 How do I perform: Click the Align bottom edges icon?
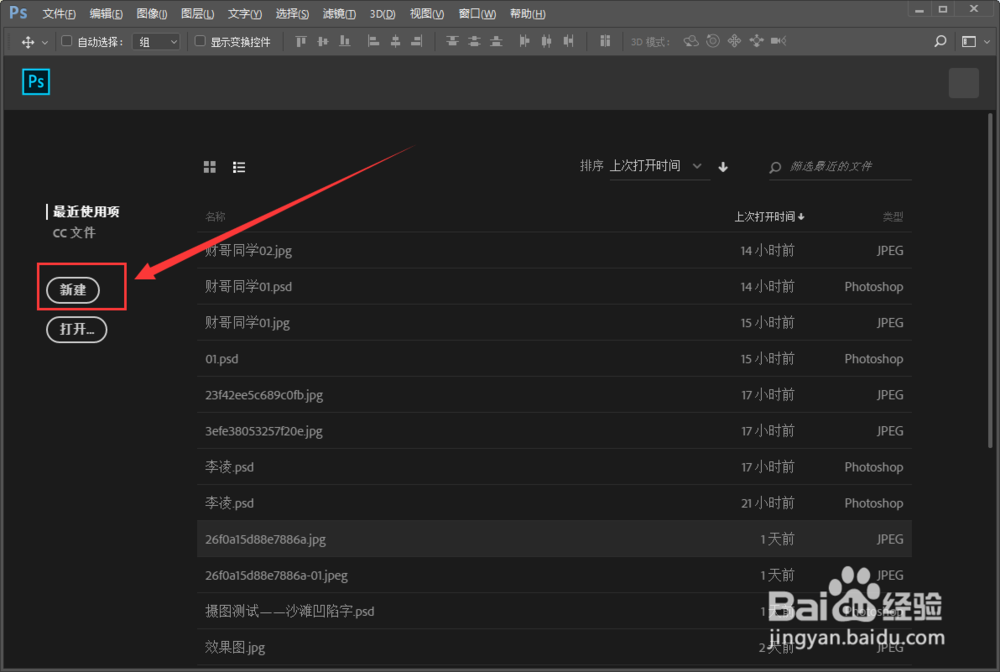(344, 41)
